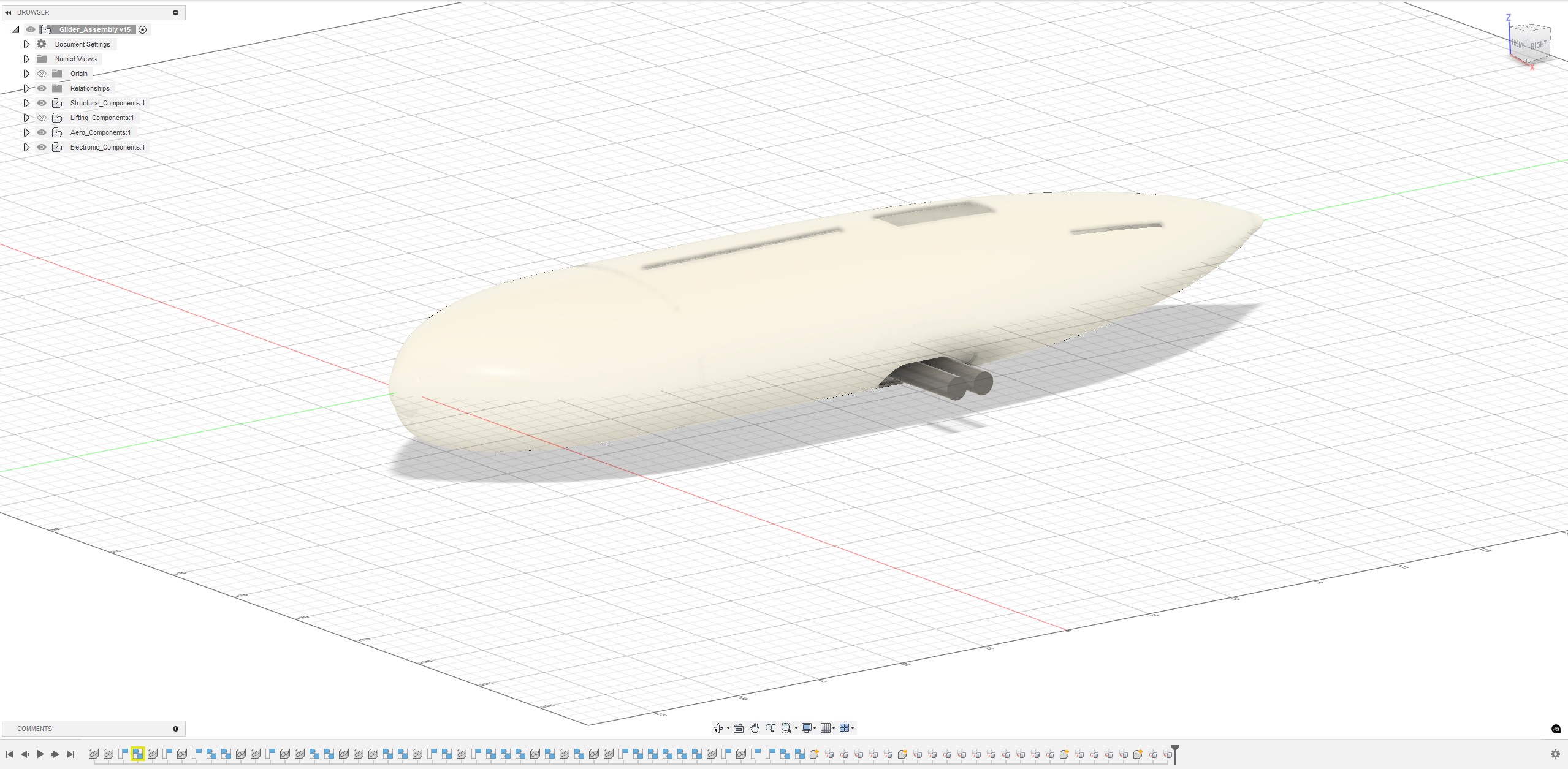
Task: Click the Look At tool icon
Action: pos(739,728)
